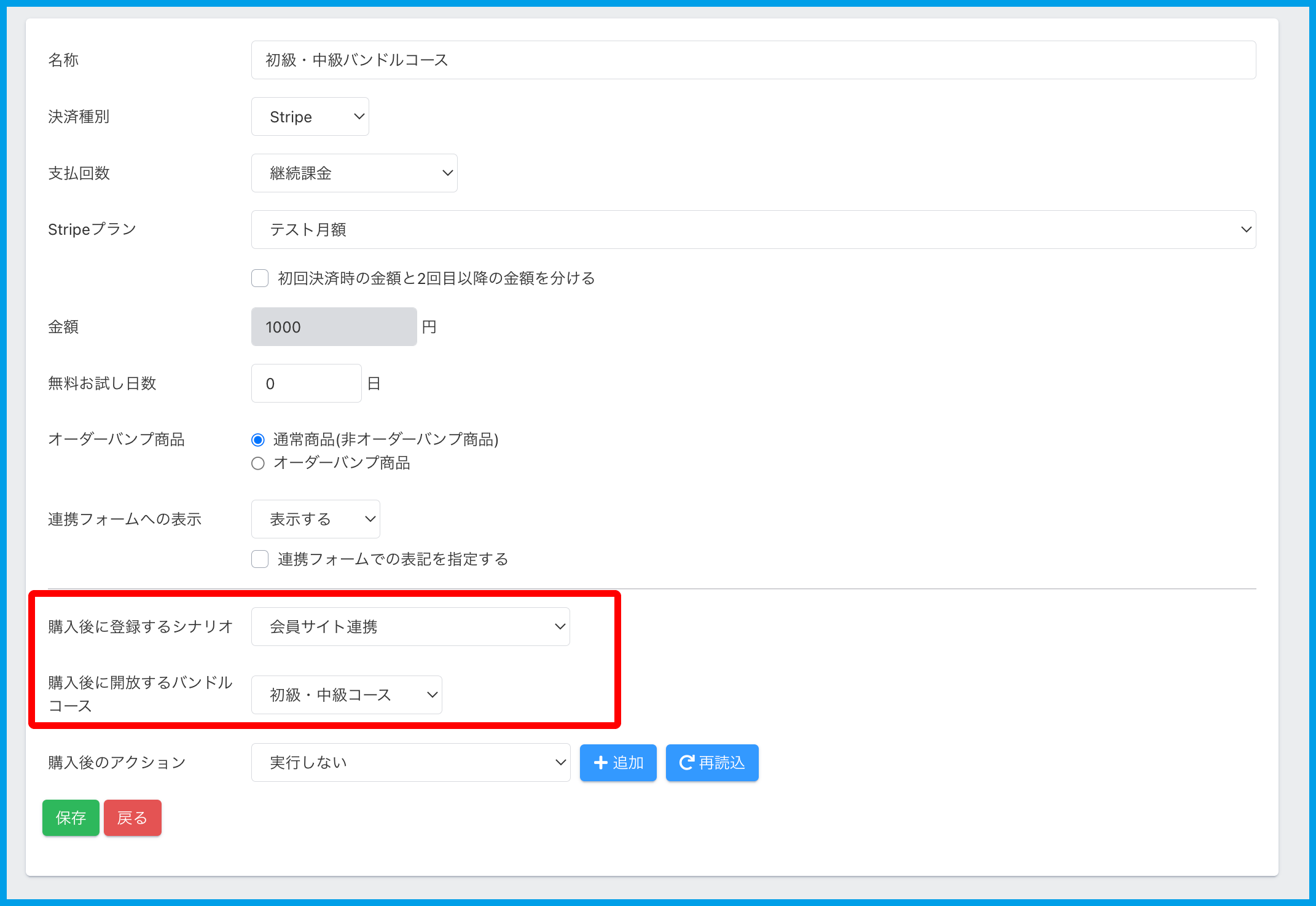The width and height of the screenshot is (1316, 906).
Task: Click the greyed 金額 1000 field
Action: [334, 327]
